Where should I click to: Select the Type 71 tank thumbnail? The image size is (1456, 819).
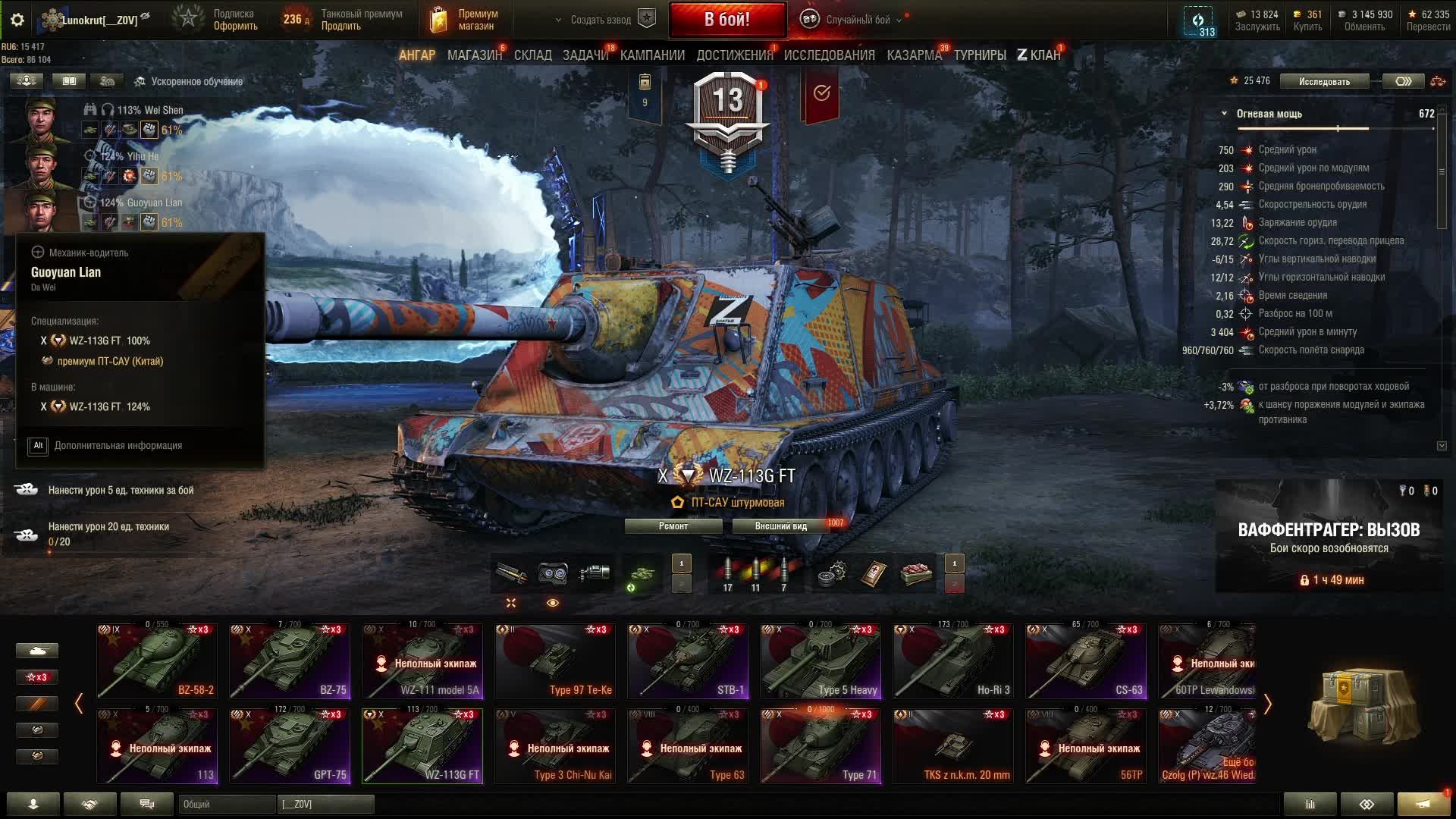point(821,745)
